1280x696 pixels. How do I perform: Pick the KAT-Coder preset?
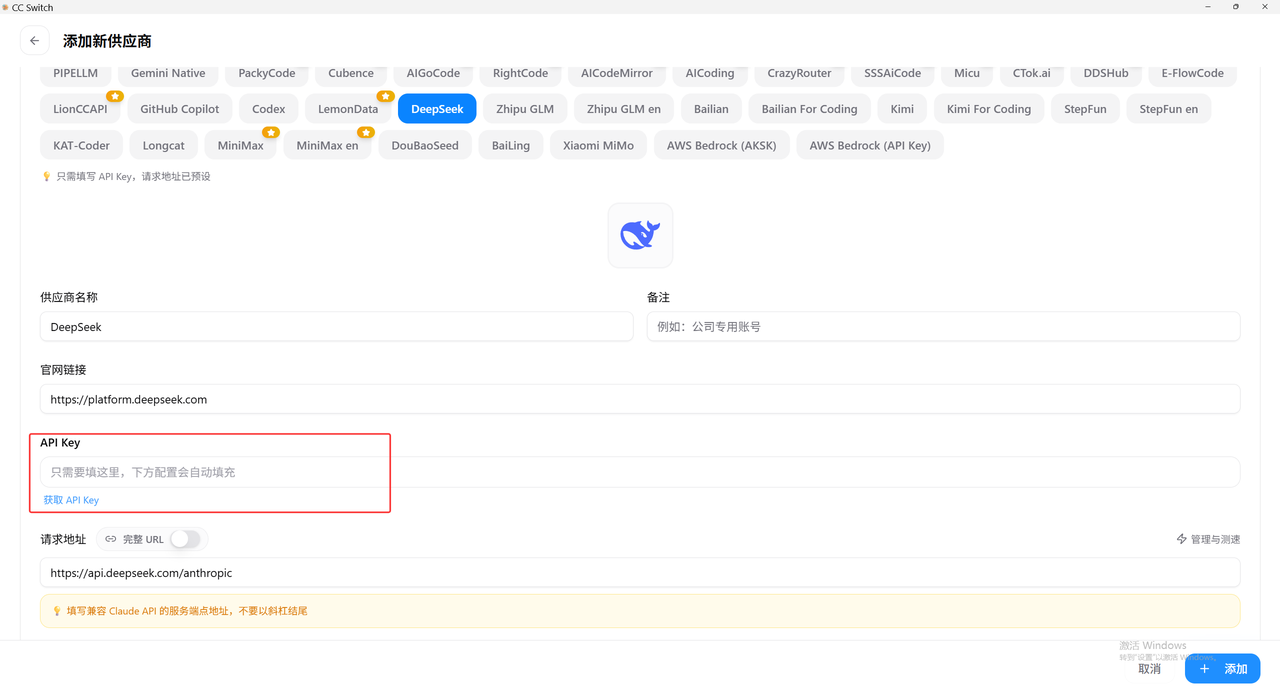click(x=81, y=145)
